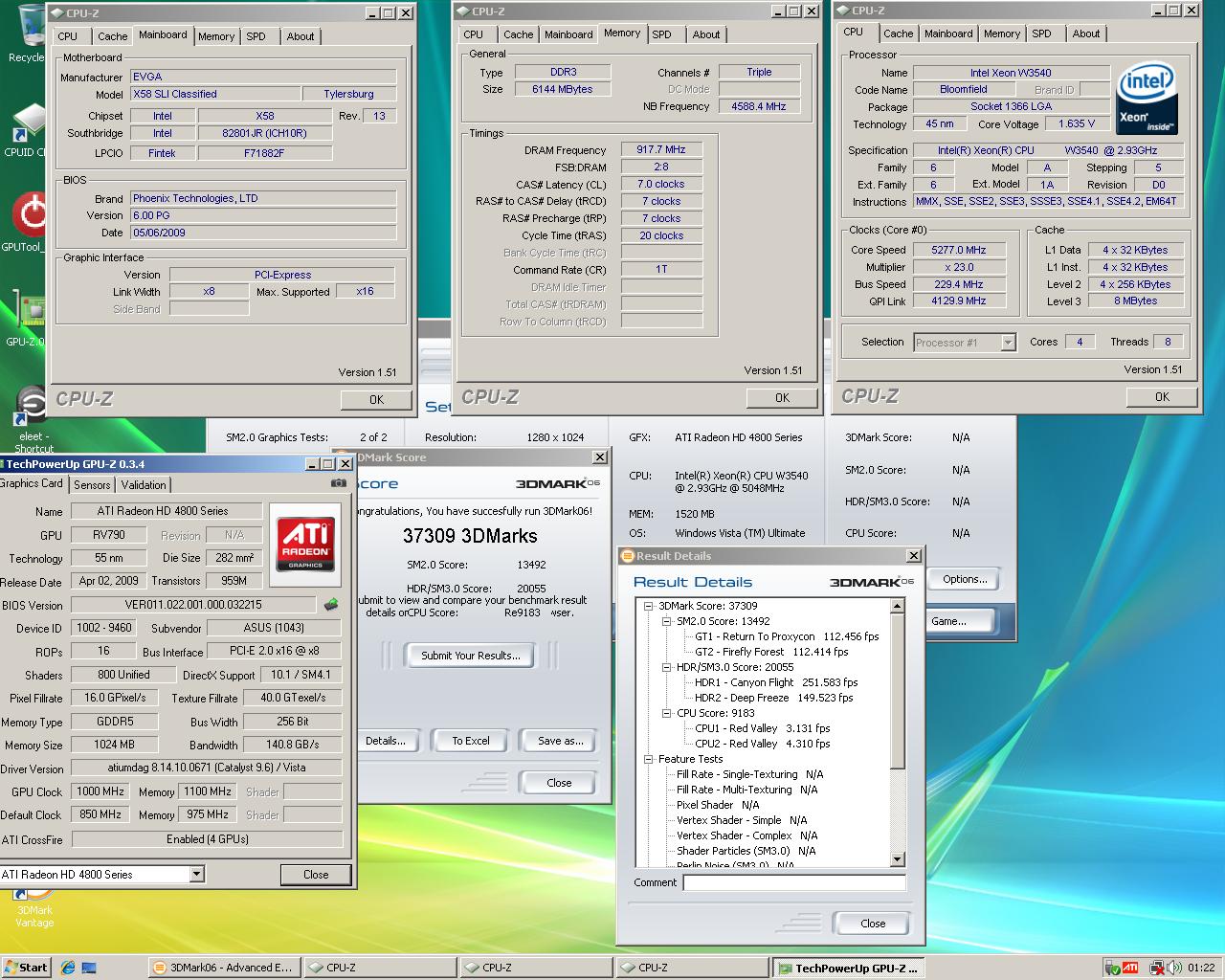Click the ATI tray icon
This screenshot has width=1225, height=980.
pyautogui.click(x=1130, y=968)
